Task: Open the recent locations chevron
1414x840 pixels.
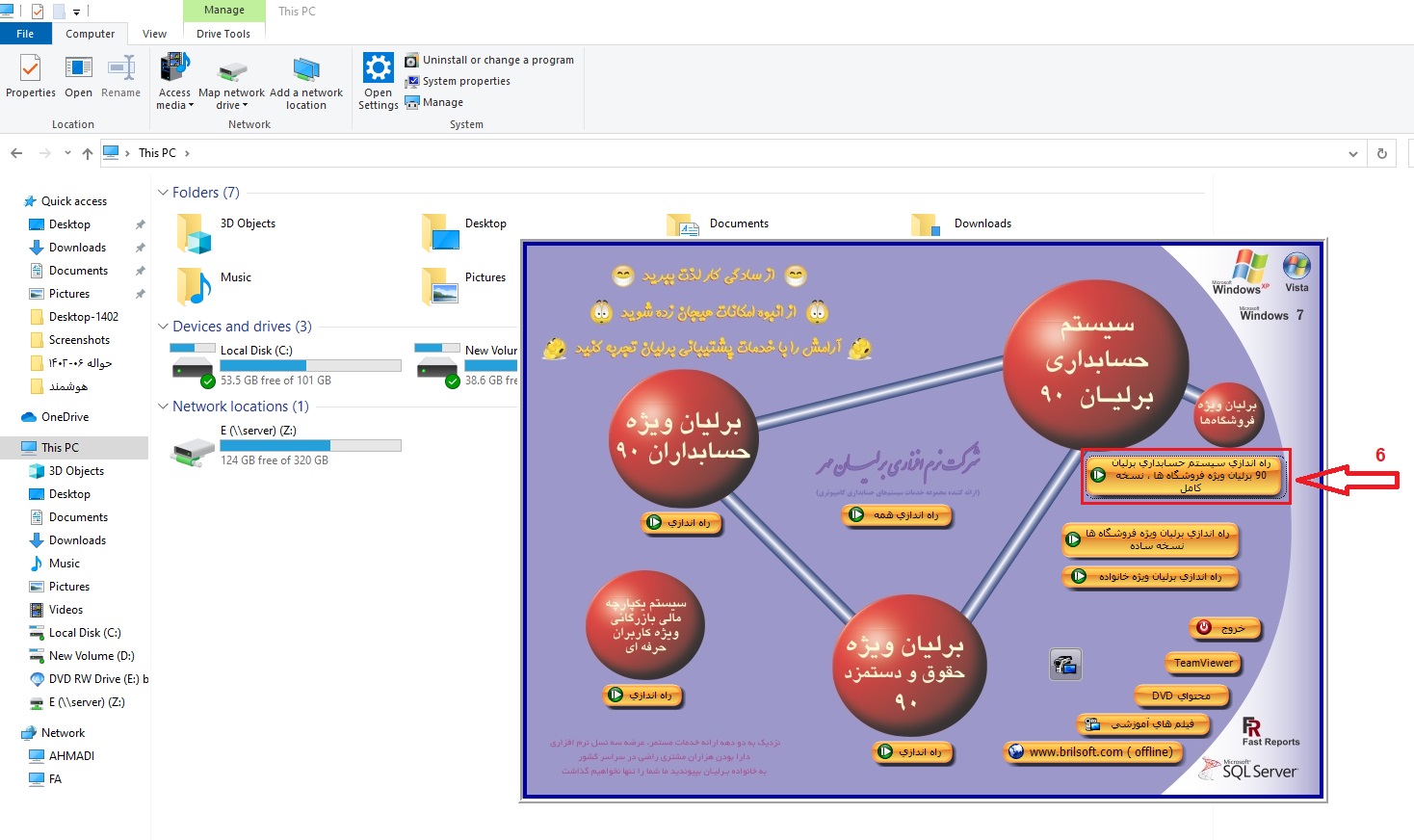Action: tap(67, 153)
